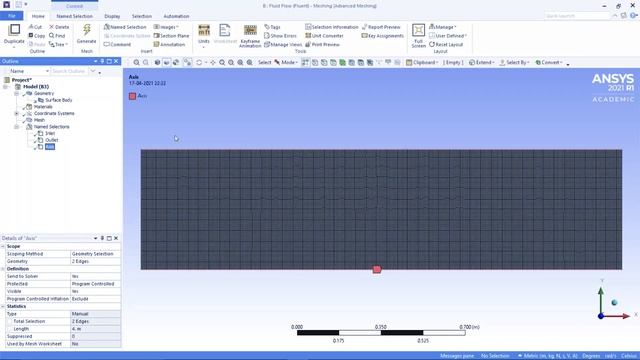Open the Convert dropdown
This screenshot has width=640, height=360.
pos(549,62)
